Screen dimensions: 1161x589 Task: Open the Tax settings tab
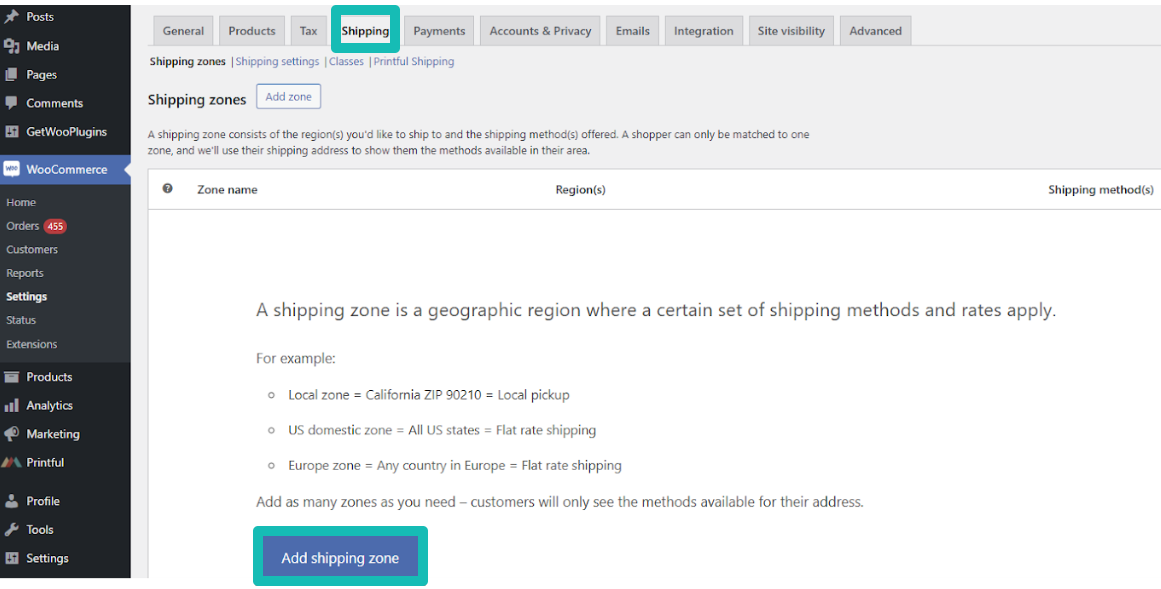(308, 30)
